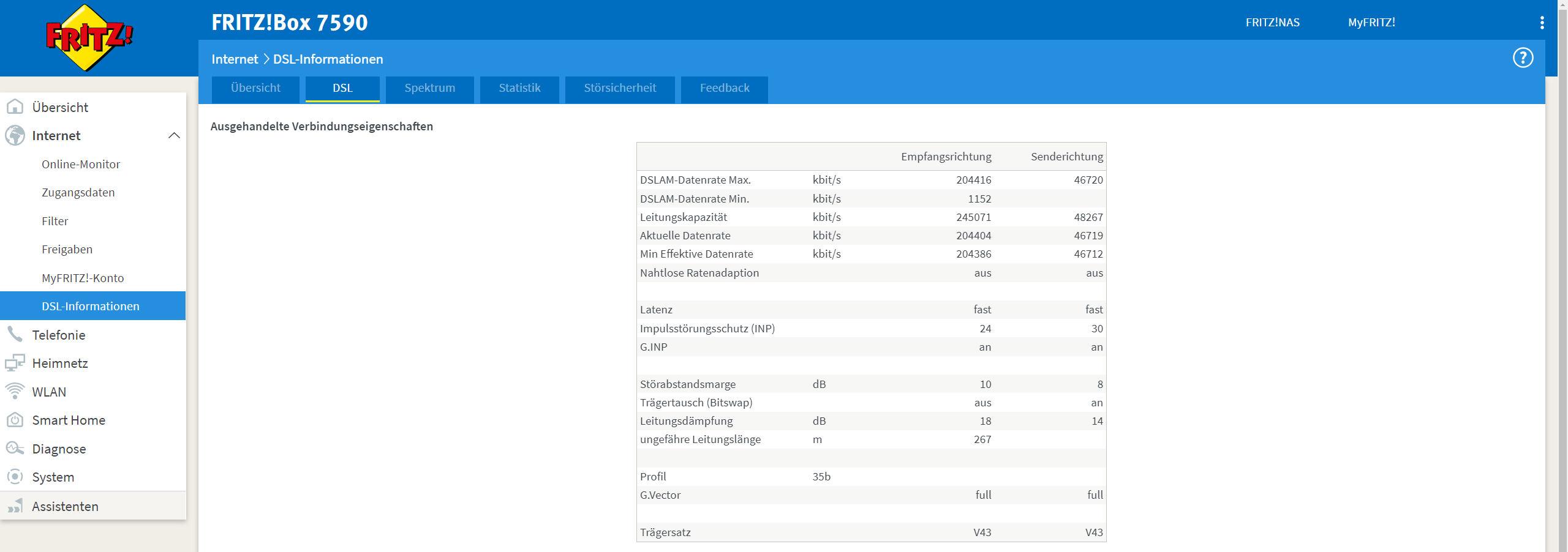Open Zugangsdaten in the sidebar
The image size is (1568, 552).
pyautogui.click(x=78, y=193)
